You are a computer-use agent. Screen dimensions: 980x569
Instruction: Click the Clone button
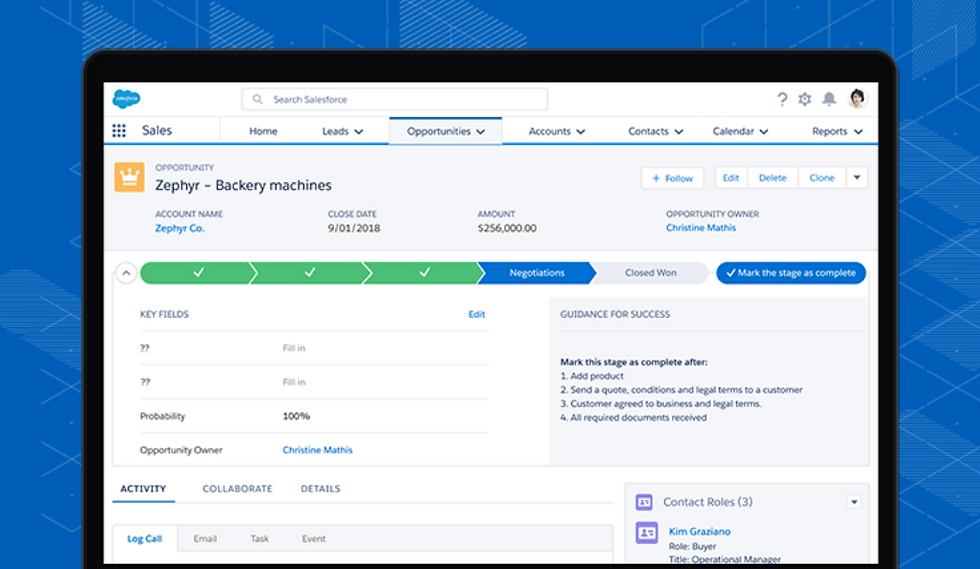coord(822,178)
